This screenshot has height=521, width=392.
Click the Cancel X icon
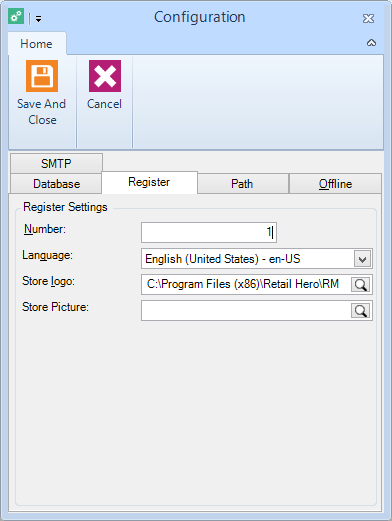point(105,76)
